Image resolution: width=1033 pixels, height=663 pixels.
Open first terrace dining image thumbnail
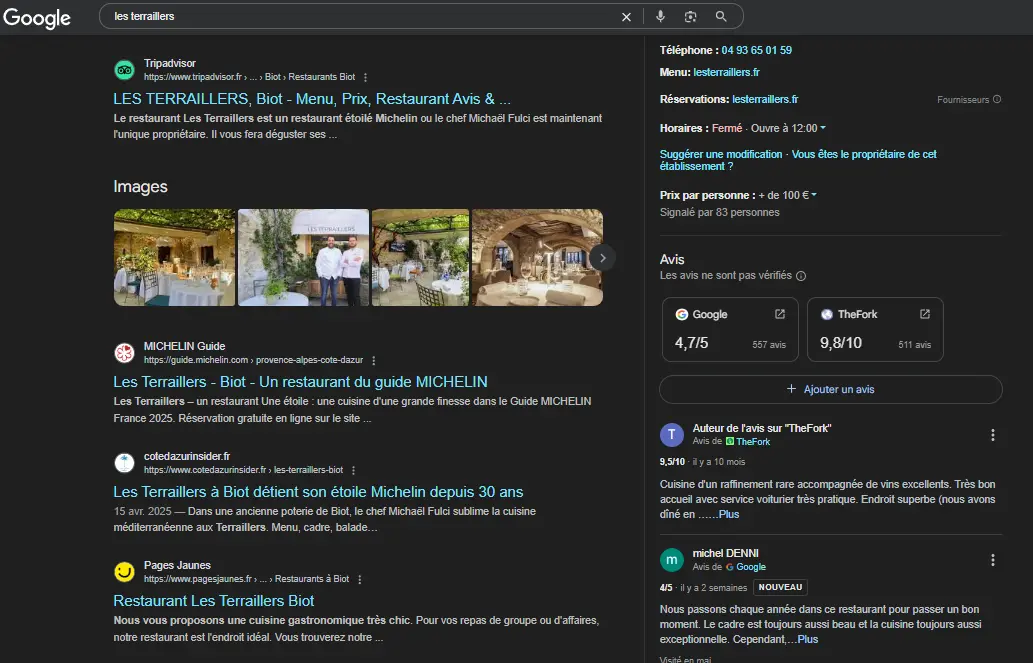174,258
